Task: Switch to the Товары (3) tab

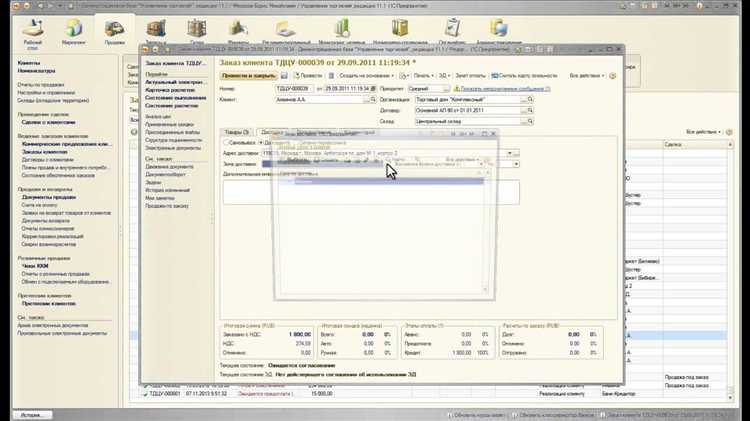Action: (237, 132)
